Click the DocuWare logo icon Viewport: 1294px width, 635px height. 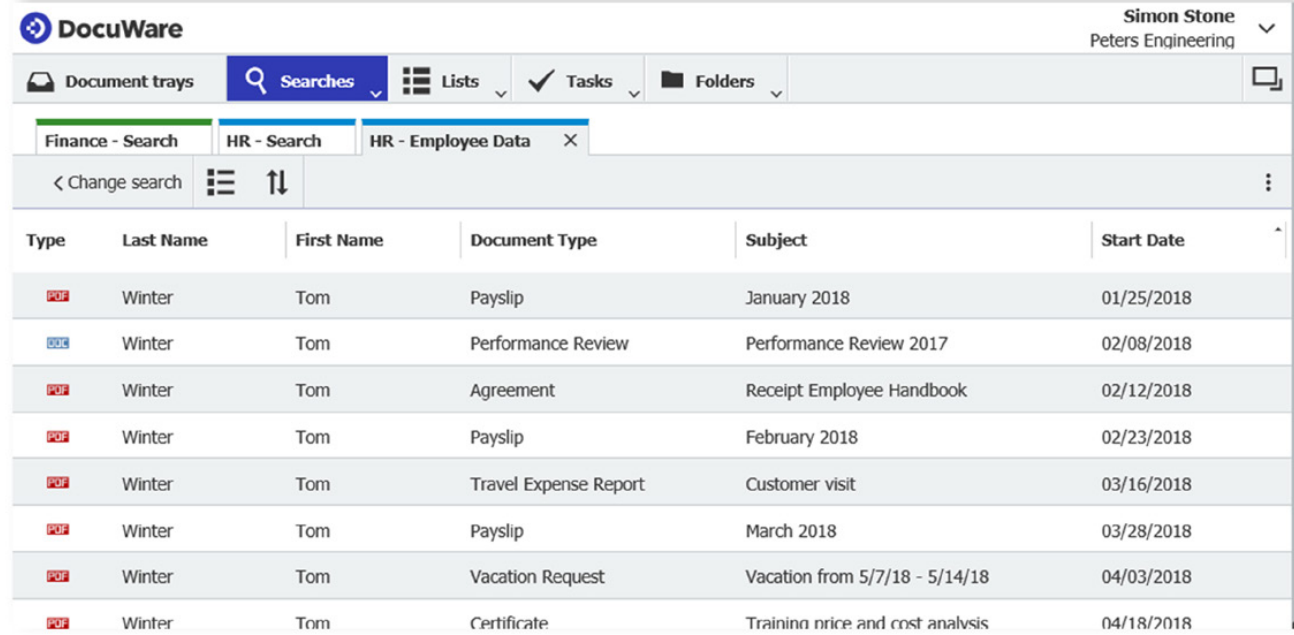pyautogui.click(x=35, y=28)
